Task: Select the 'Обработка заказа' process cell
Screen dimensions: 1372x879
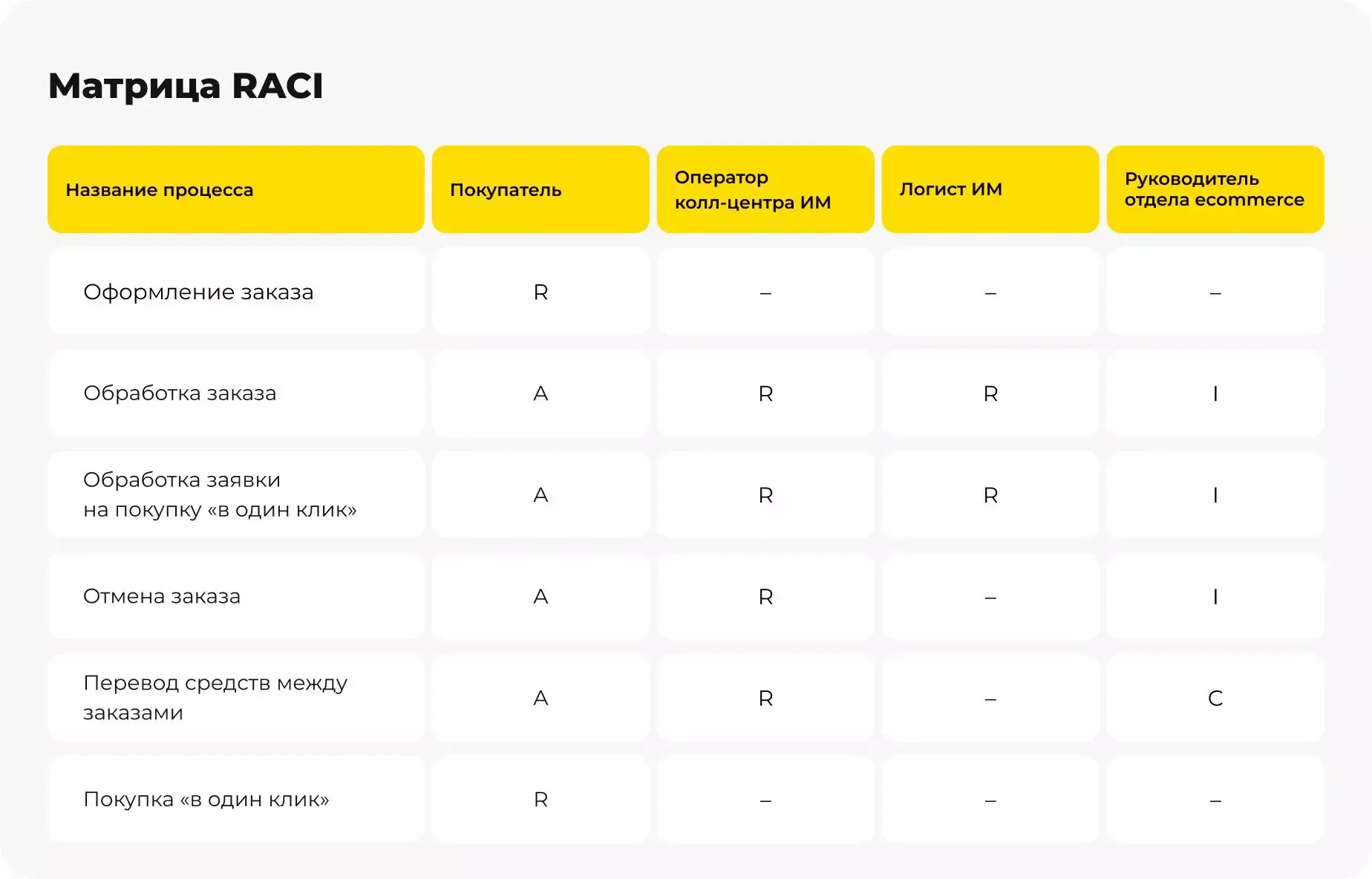Action: (x=180, y=393)
